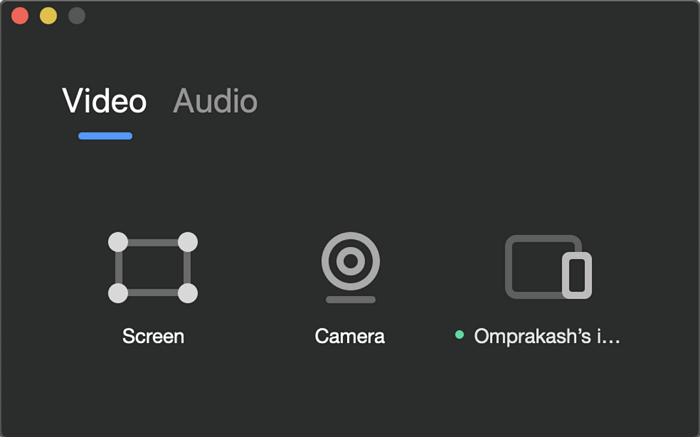Viewport: 700px width, 437px height.
Task: Click the phone shape in device icon
Action: [577, 275]
